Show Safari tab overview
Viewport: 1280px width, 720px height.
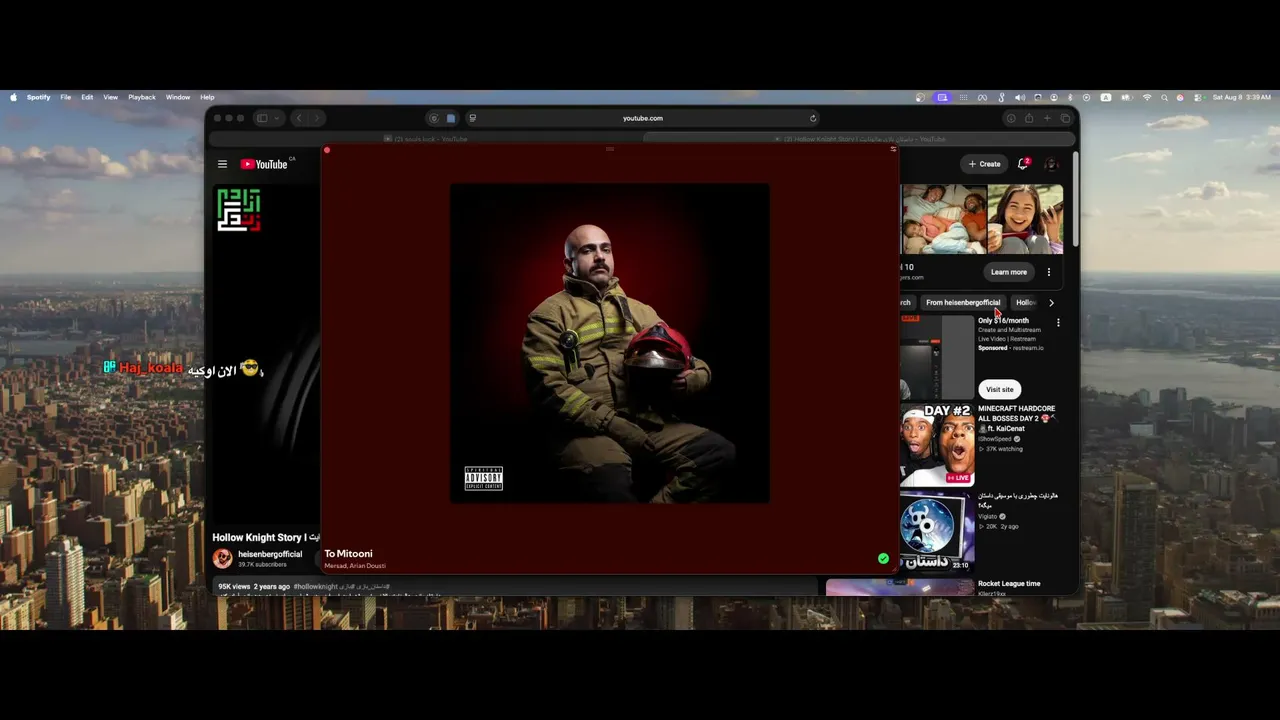coord(1065,118)
